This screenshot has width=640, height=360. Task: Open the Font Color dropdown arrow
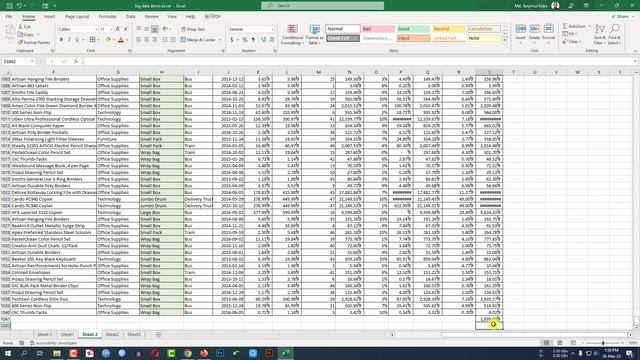(x=127, y=40)
